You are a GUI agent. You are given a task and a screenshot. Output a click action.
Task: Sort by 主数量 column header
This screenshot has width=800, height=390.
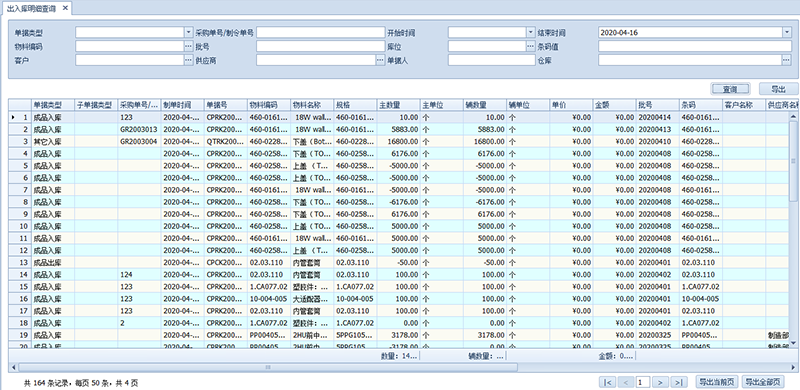click(398, 105)
